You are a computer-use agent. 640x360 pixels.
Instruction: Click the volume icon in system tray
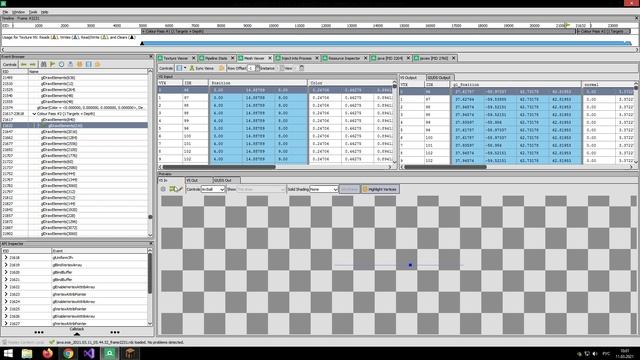[595, 353]
